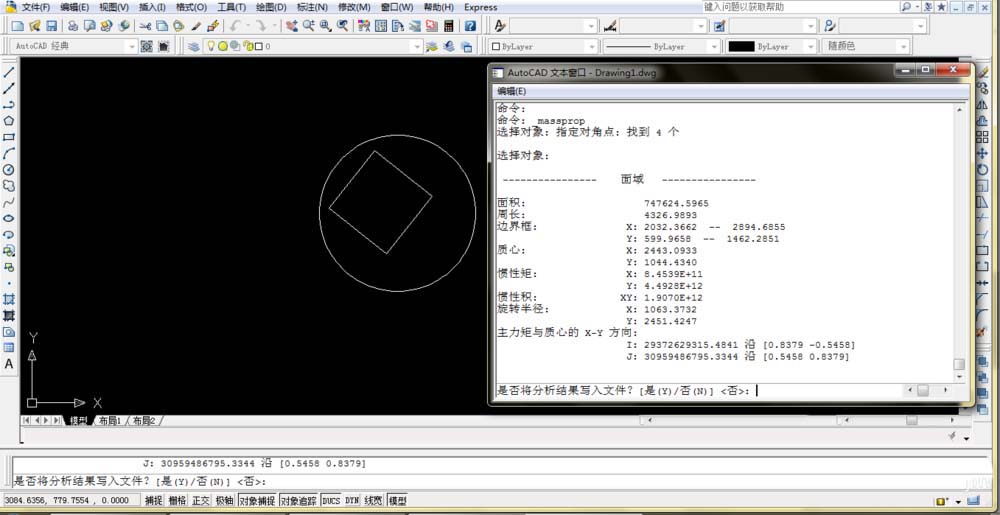
Task: Switch to the 布局1 layout tab
Action: (109, 421)
